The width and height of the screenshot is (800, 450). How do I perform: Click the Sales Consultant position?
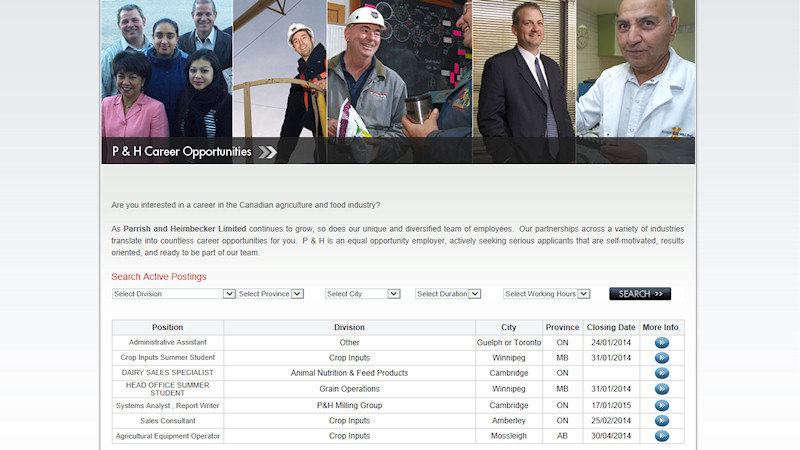pos(167,421)
